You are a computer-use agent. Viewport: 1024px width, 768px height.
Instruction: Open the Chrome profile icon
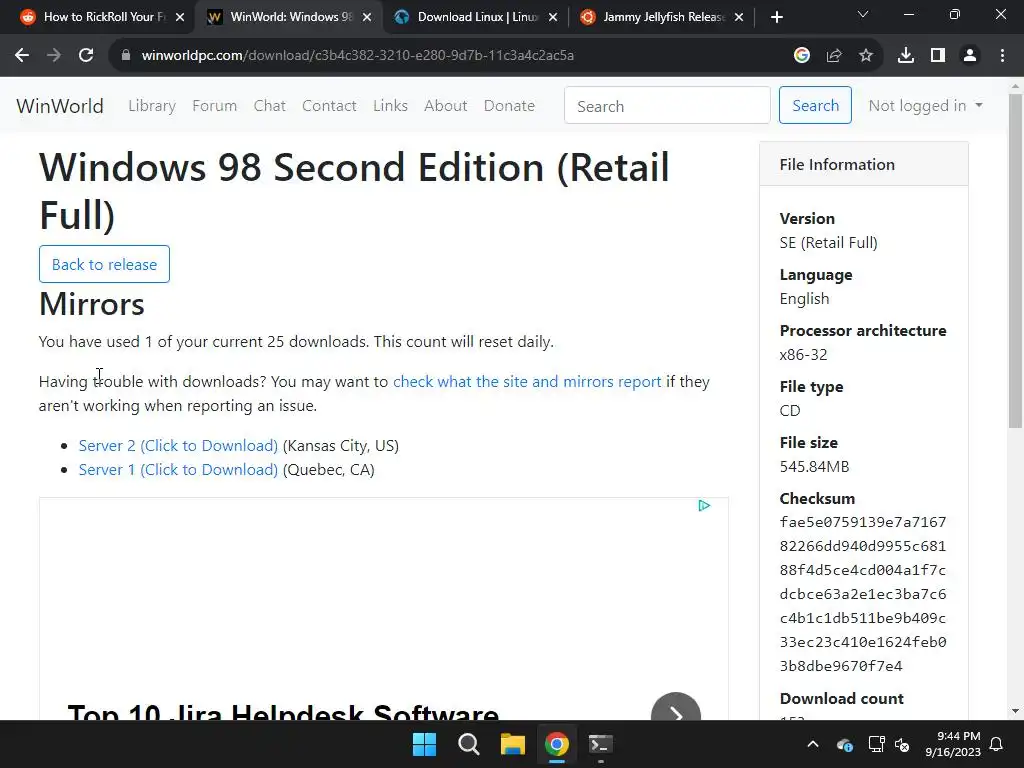970,56
